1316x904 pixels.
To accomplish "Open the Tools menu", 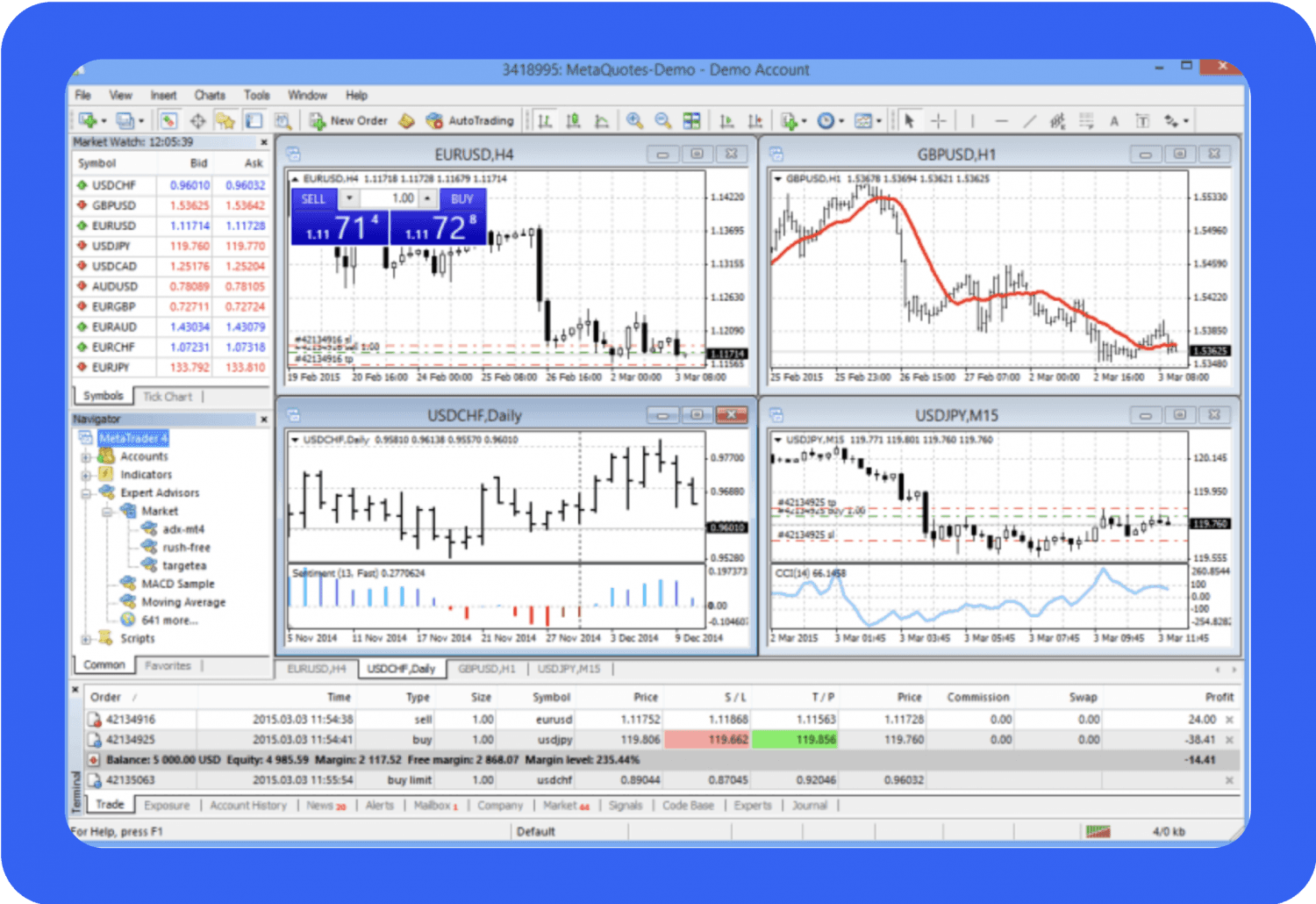I will tap(257, 95).
